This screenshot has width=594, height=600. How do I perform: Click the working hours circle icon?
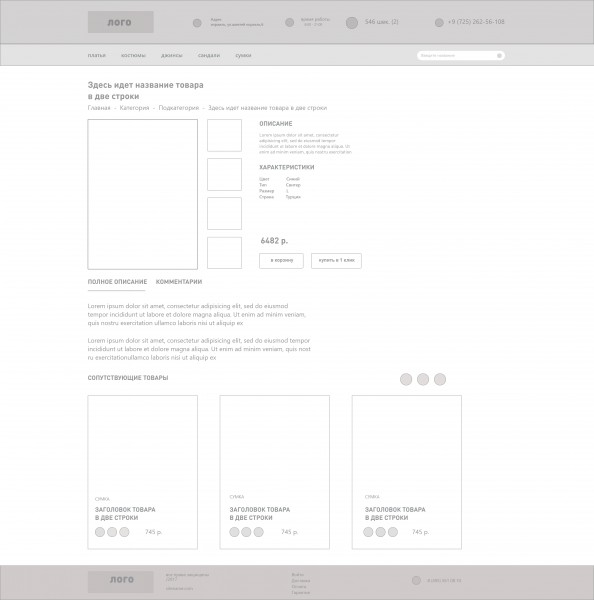coord(290,23)
